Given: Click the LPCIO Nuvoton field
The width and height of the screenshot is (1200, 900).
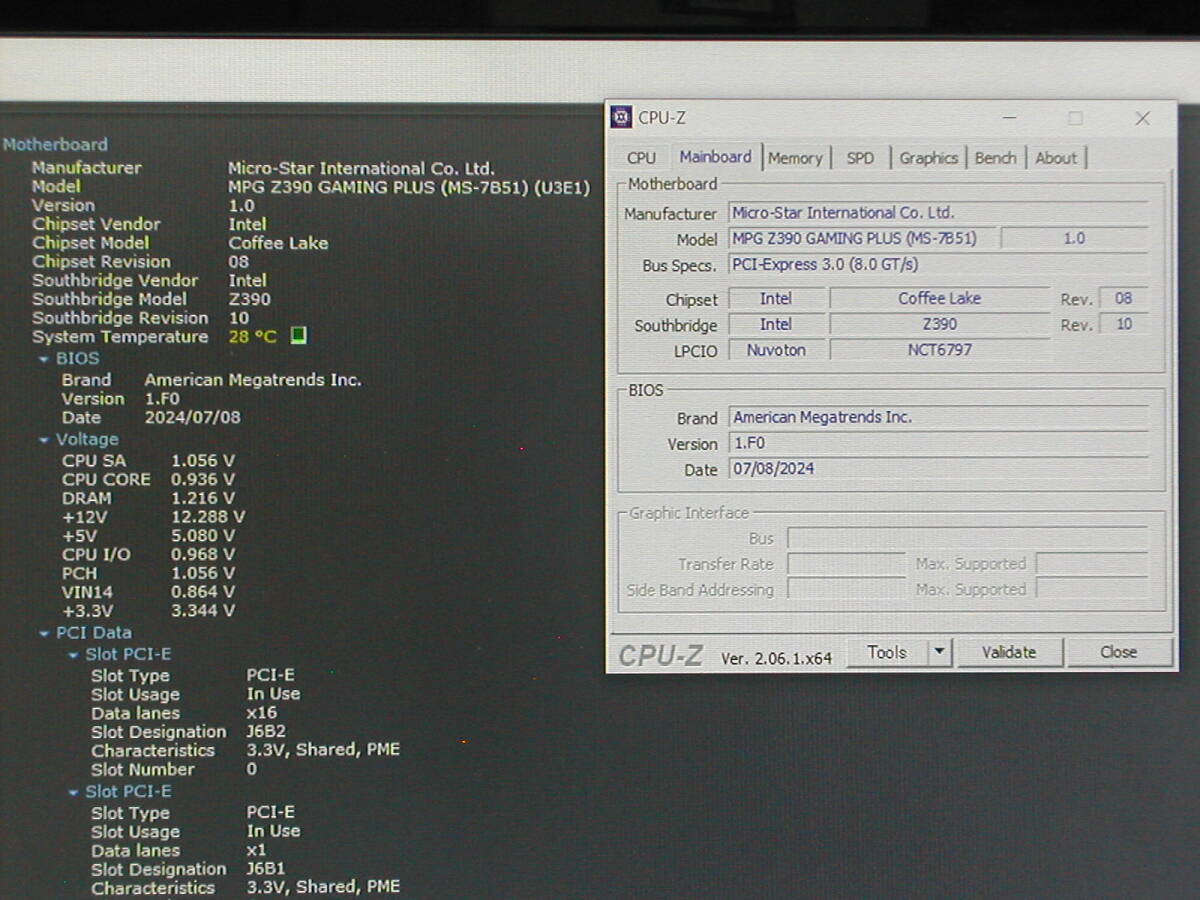Looking at the screenshot, I should (x=776, y=350).
